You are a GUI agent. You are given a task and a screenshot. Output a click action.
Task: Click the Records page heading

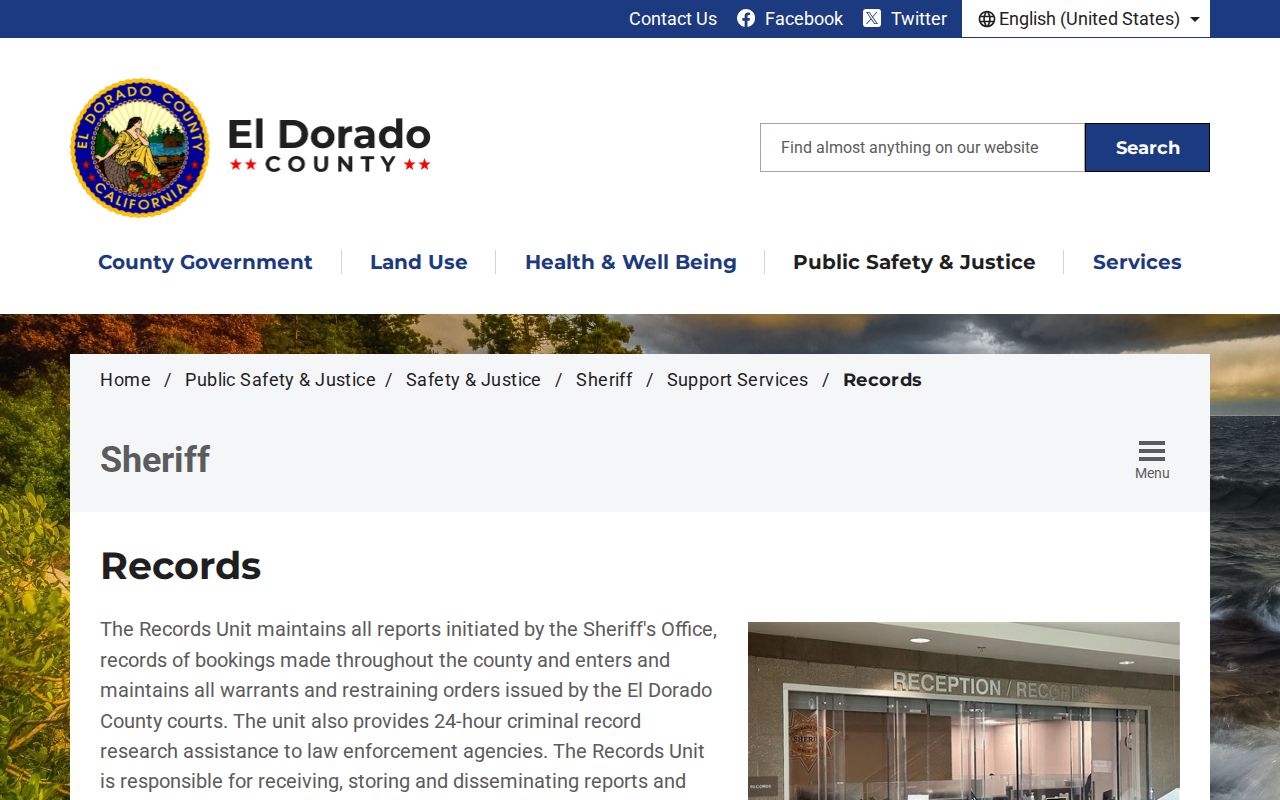(181, 566)
